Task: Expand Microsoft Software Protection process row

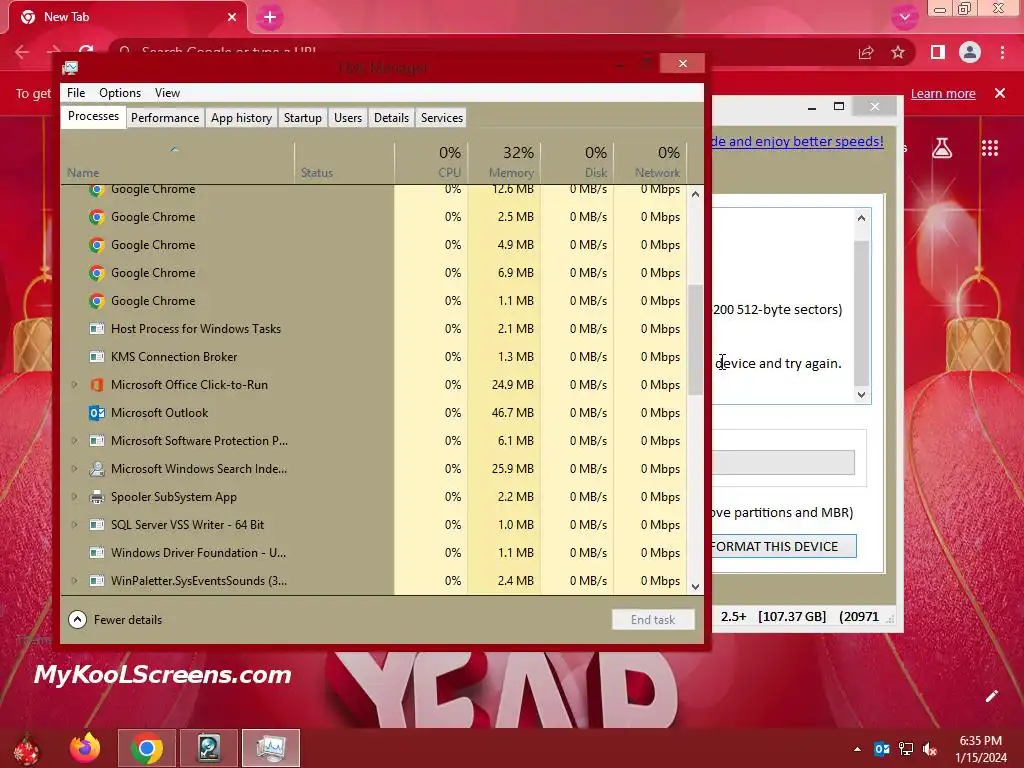Action: click(x=74, y=441)
